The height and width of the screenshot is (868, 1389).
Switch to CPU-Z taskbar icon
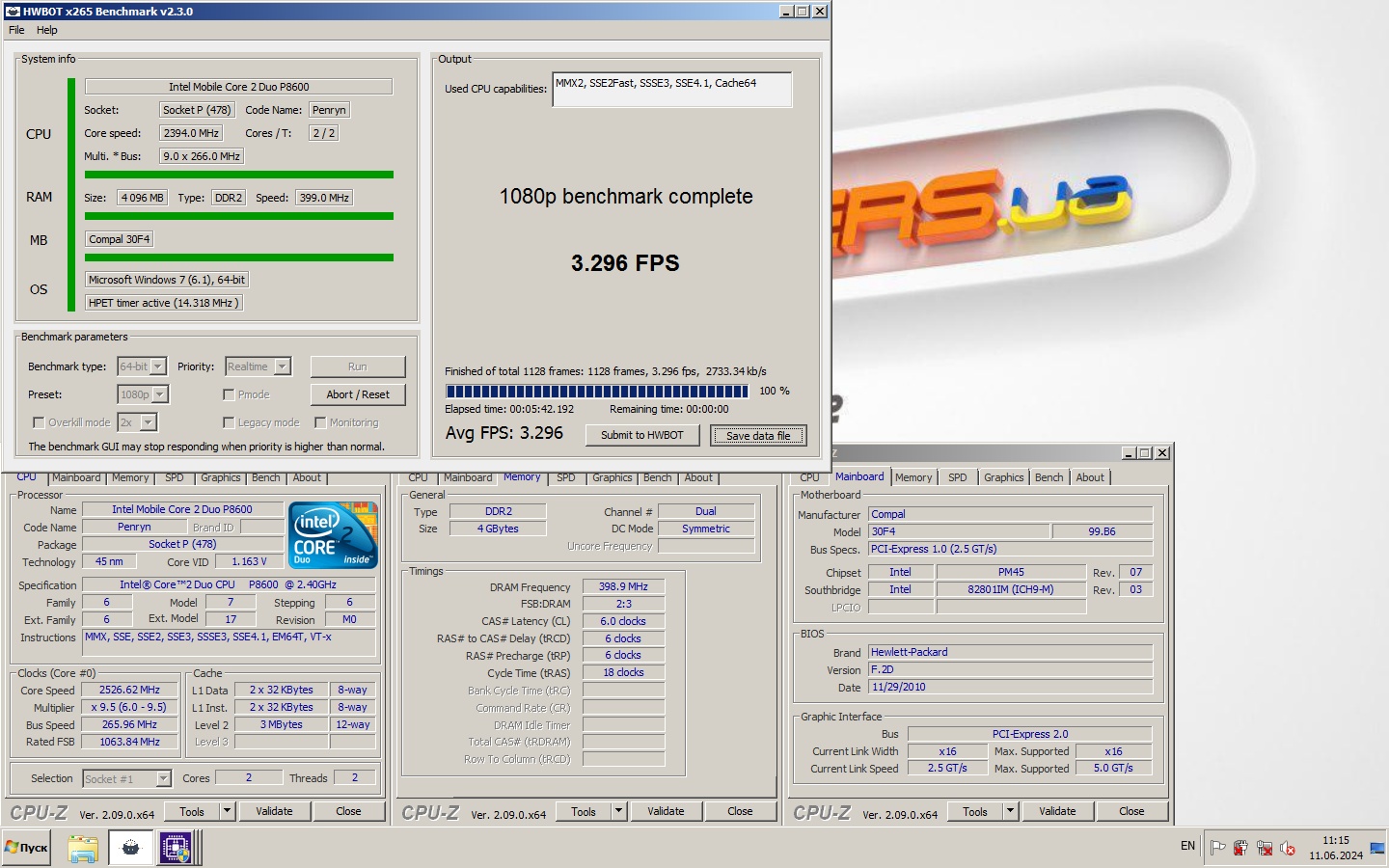pos(176,848)
